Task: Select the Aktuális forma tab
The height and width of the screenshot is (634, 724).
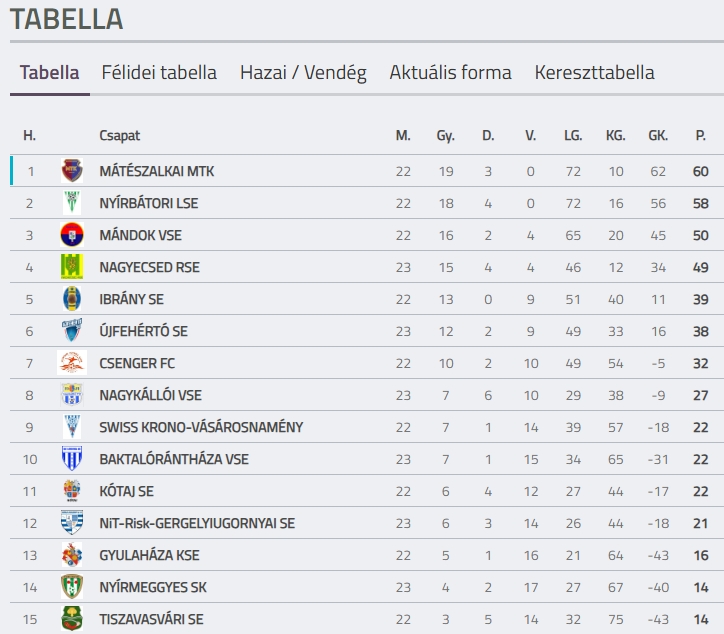Action: pos(450,73)
